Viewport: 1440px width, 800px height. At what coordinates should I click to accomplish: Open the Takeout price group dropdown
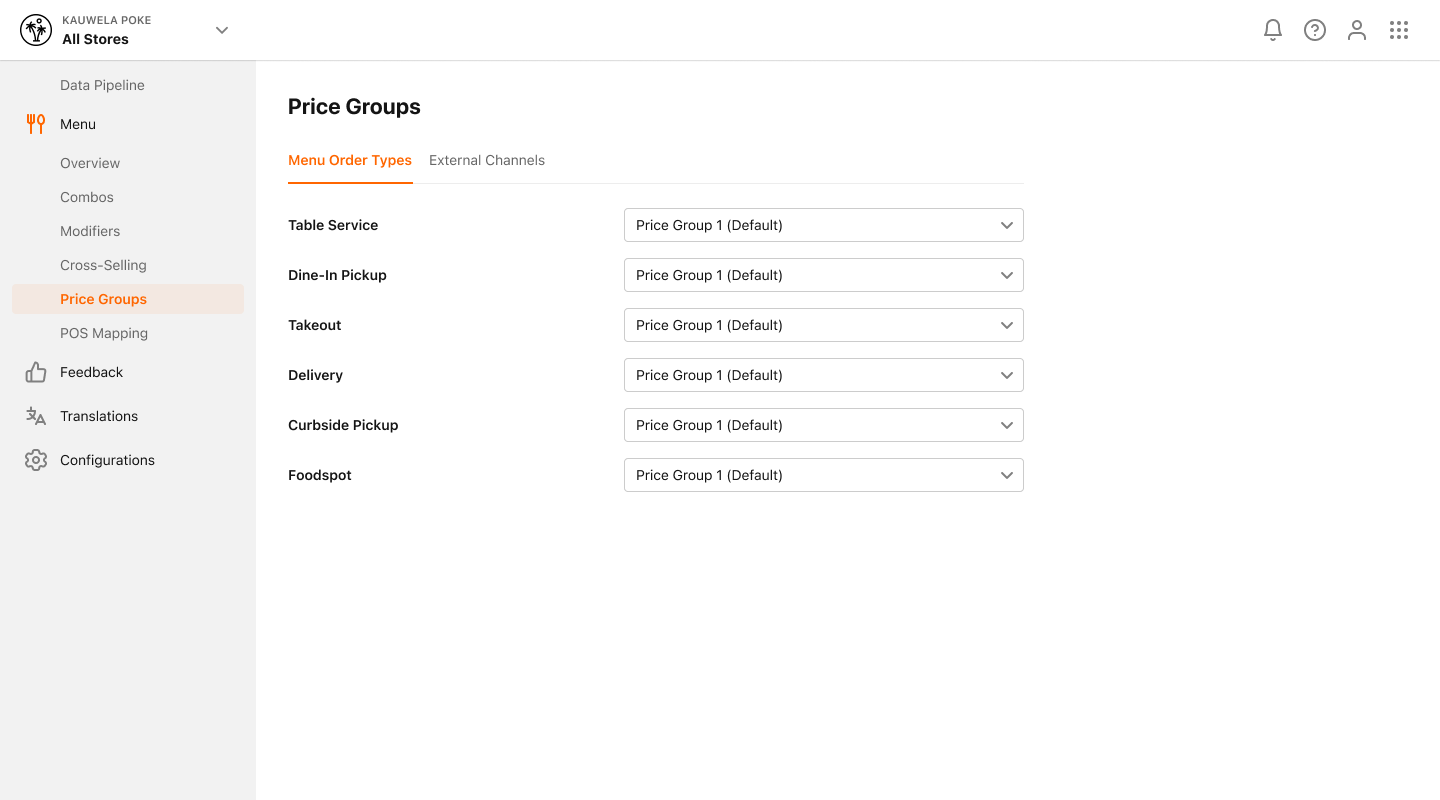pyautogui.click(x=824, y=325)
